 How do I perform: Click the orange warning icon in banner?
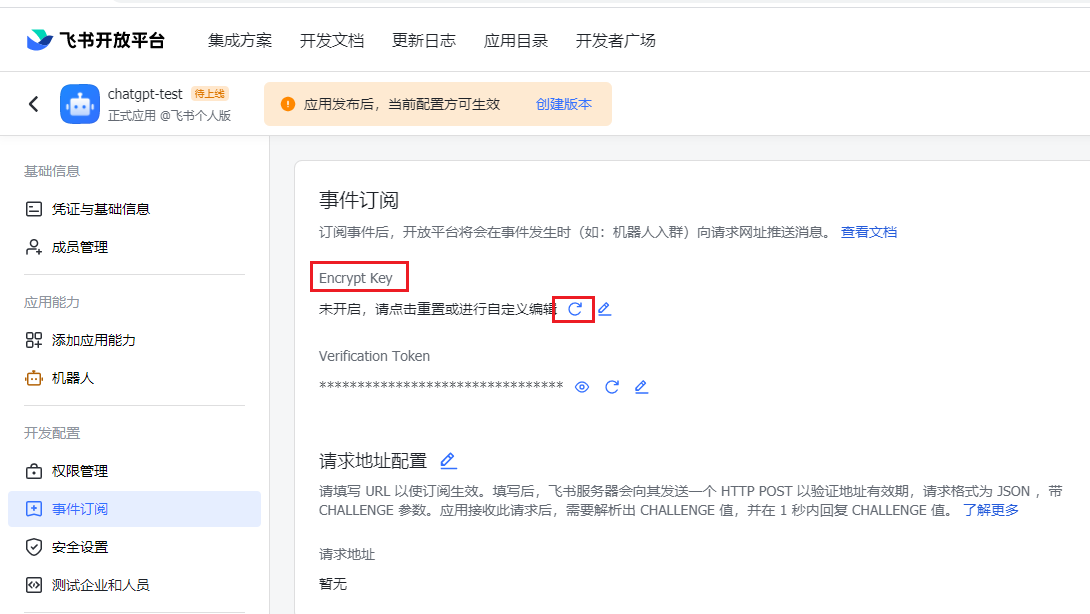click(288, 104)
